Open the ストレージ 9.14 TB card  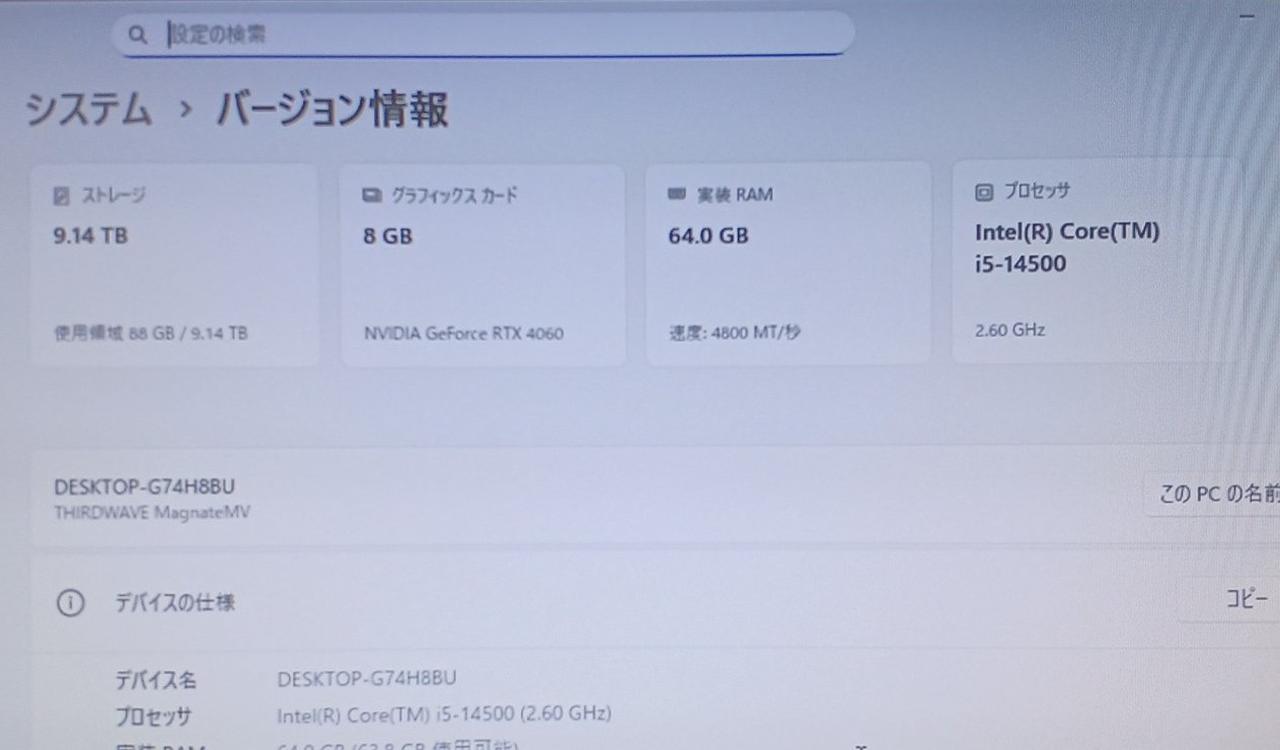pyautogui.click(x=174, y=265)
